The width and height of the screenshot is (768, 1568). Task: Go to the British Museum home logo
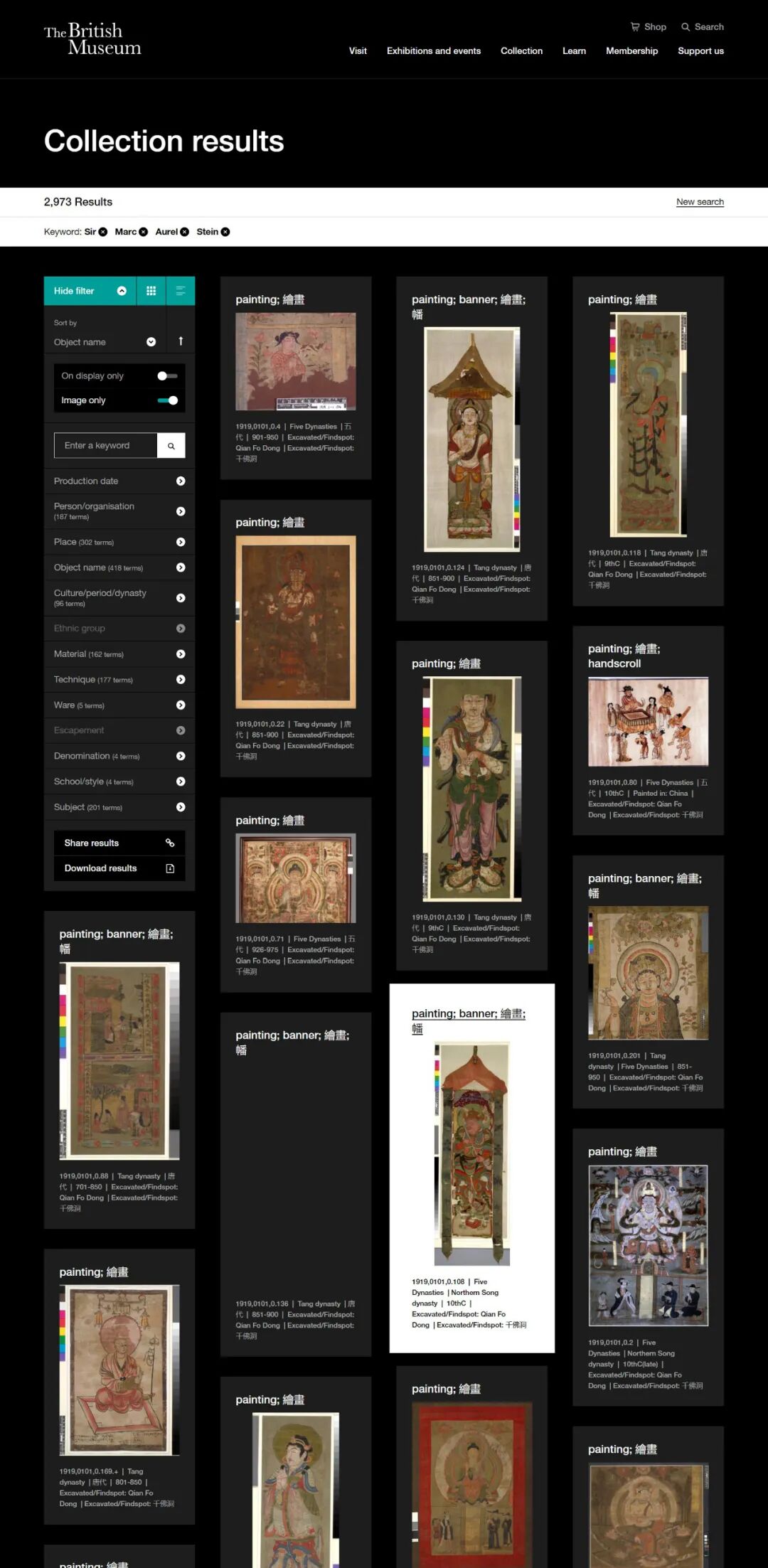pos(92,39)
